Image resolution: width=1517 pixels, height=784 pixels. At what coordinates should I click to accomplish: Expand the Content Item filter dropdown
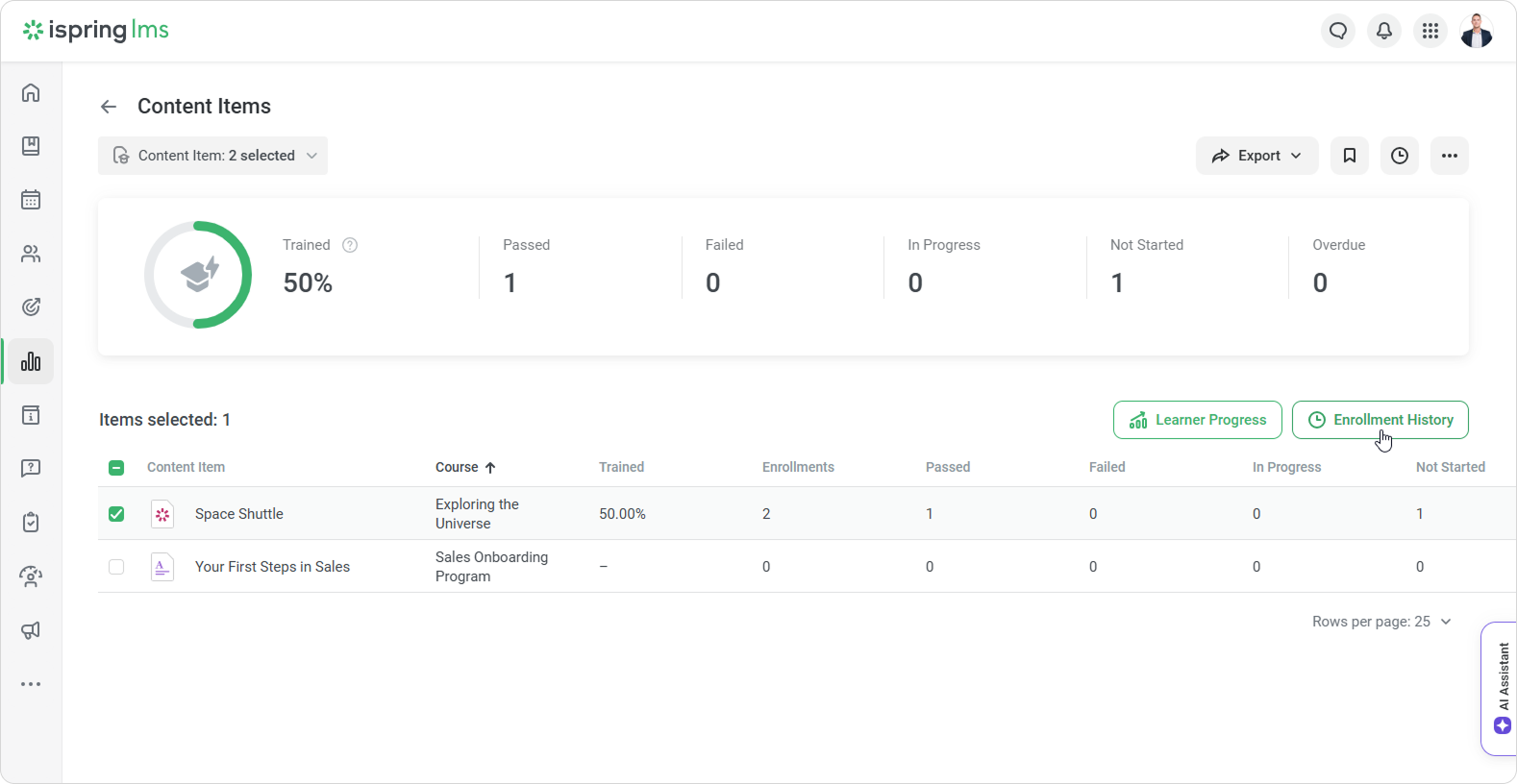(213, 156)
